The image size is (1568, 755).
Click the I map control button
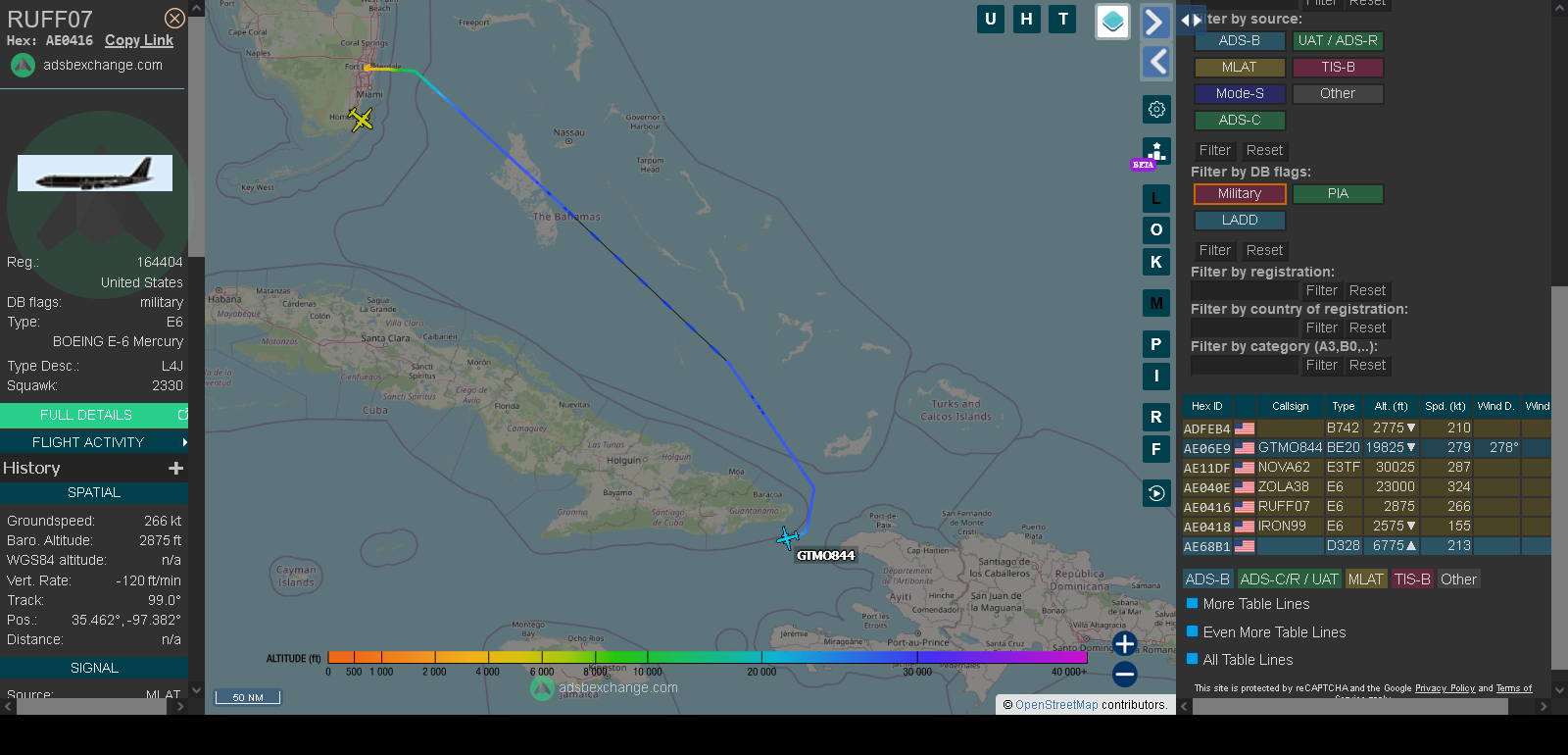point(1156,376)
